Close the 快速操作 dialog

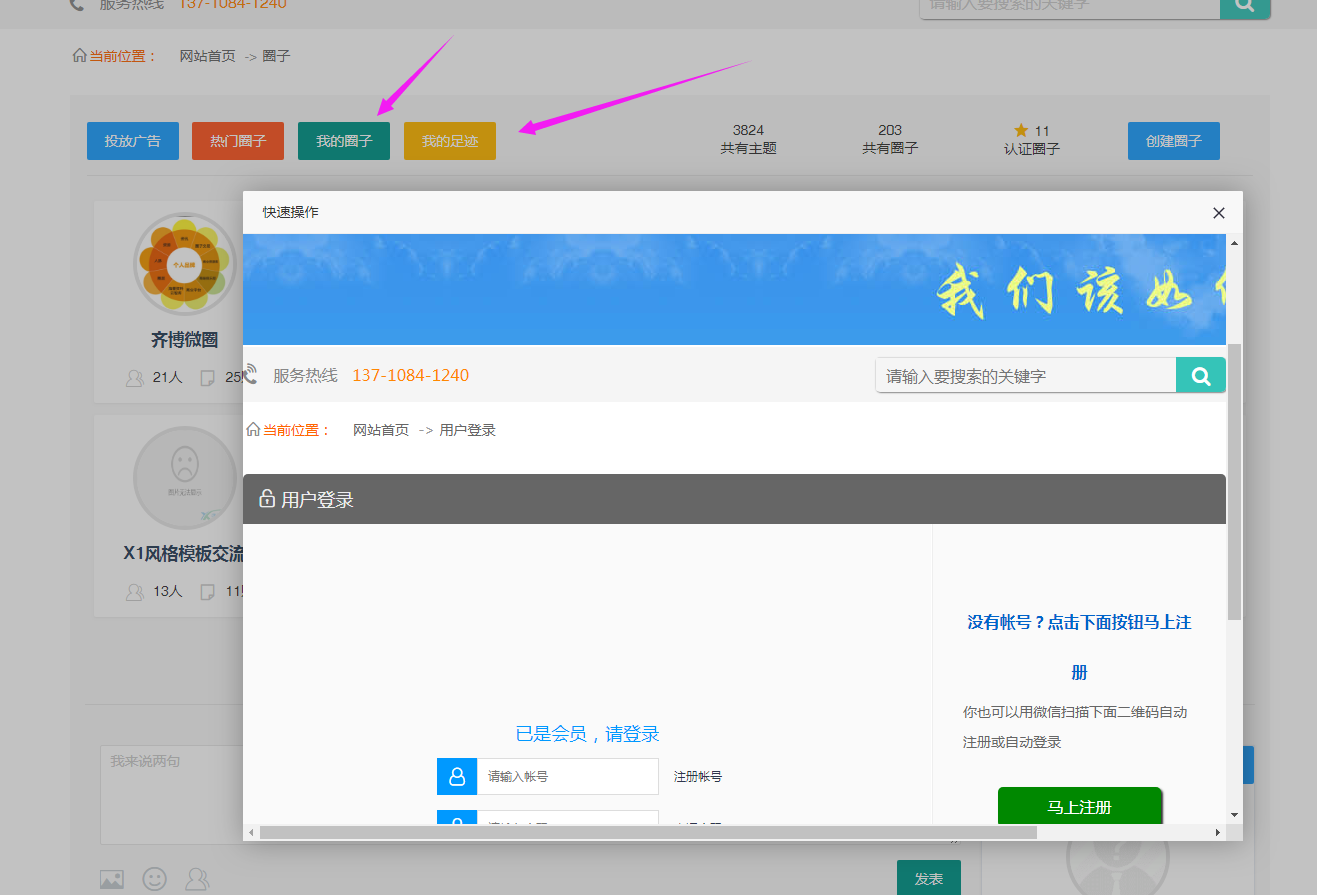[1218, 213]
